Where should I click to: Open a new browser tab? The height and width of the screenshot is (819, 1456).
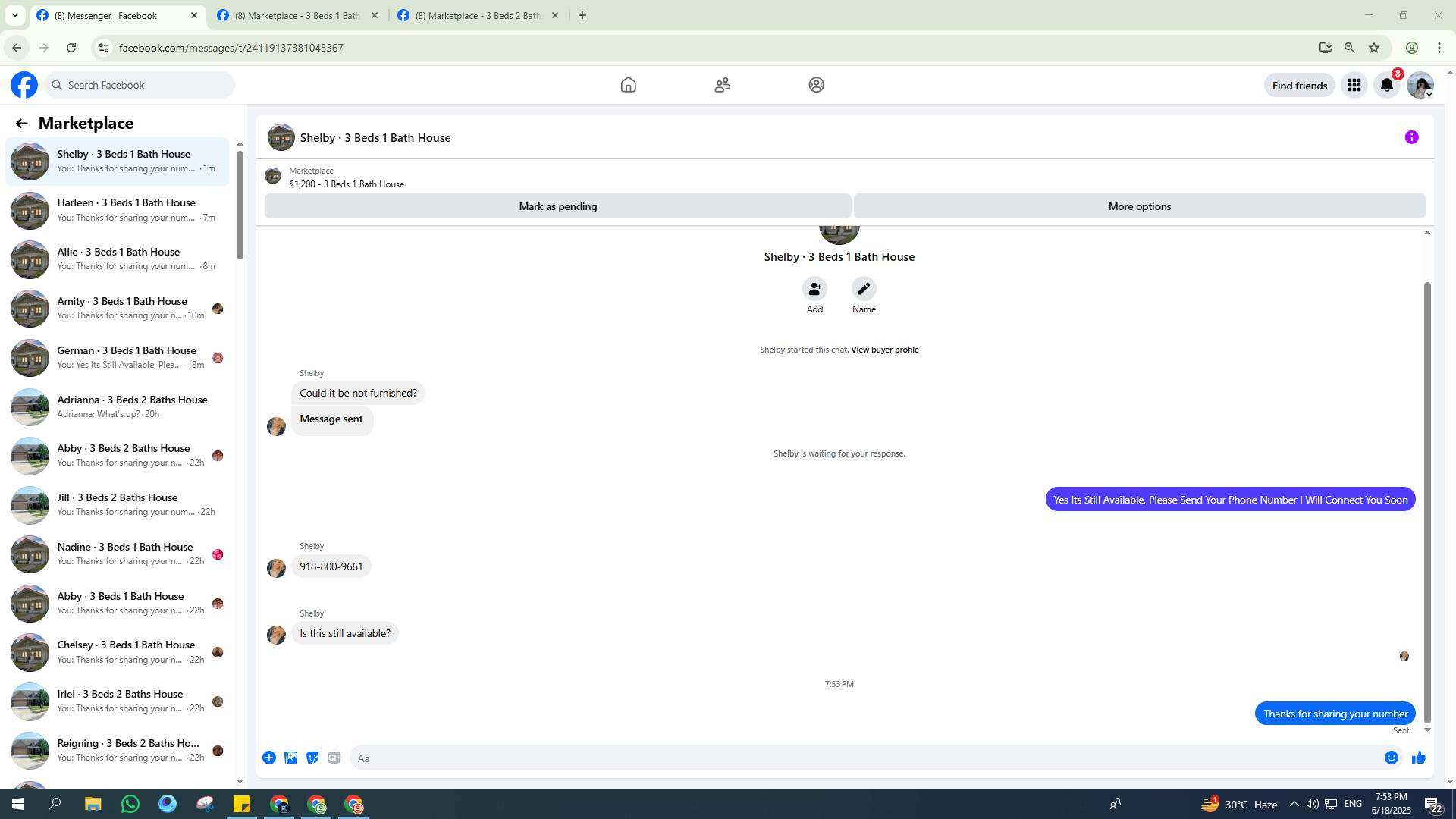pos(582,16)
